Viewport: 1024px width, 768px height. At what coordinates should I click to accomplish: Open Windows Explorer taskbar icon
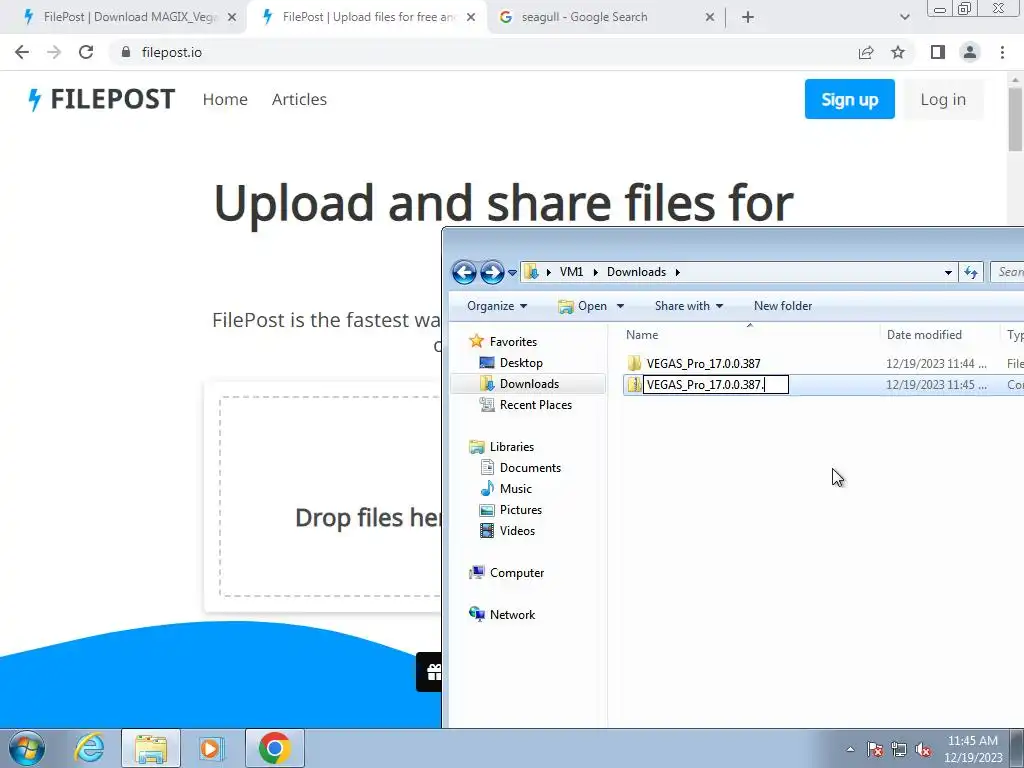click(x=151, y=748)
